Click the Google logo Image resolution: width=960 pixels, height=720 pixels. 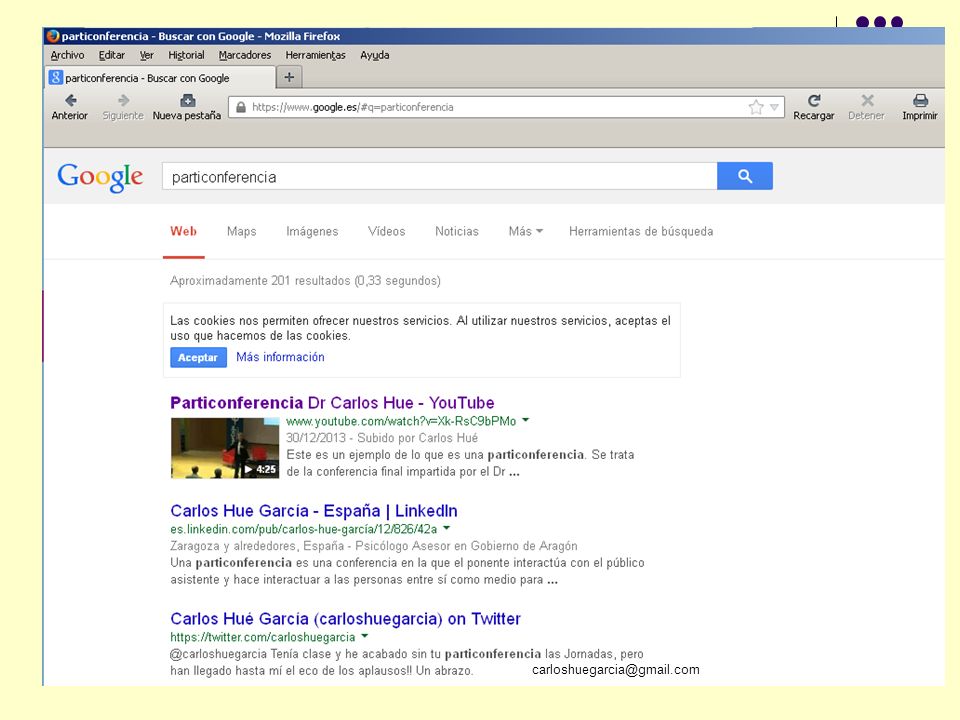point(100,177)
